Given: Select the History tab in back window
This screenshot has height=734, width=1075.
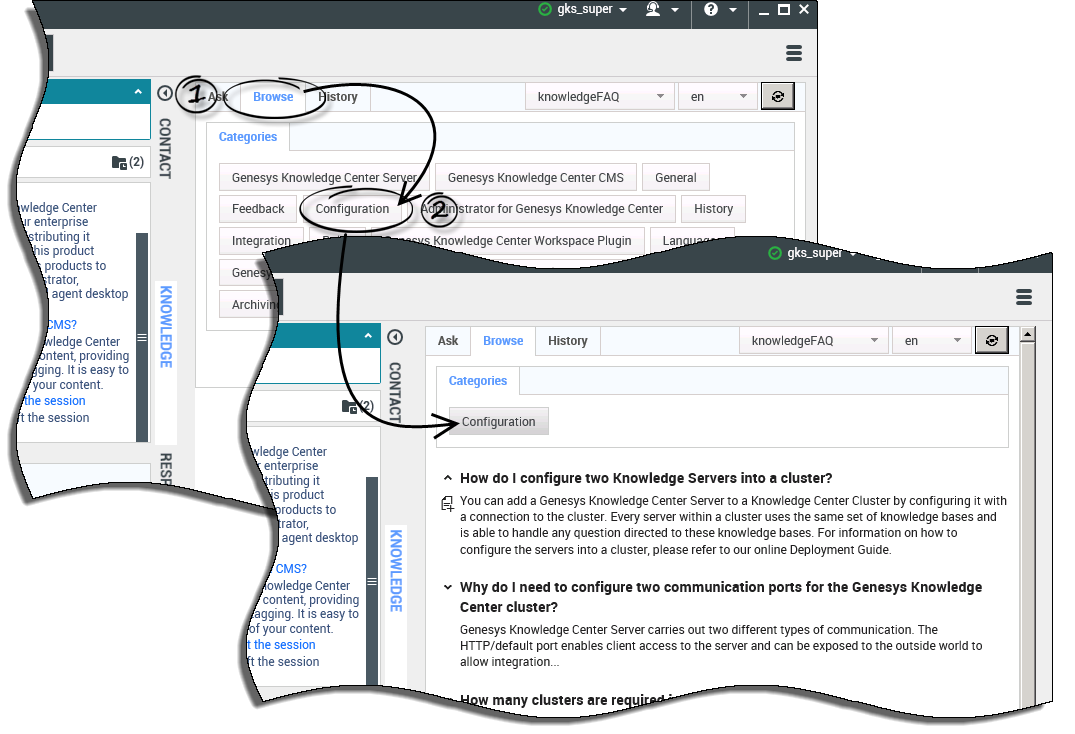Looking at the screenshot, I should 338,97.
